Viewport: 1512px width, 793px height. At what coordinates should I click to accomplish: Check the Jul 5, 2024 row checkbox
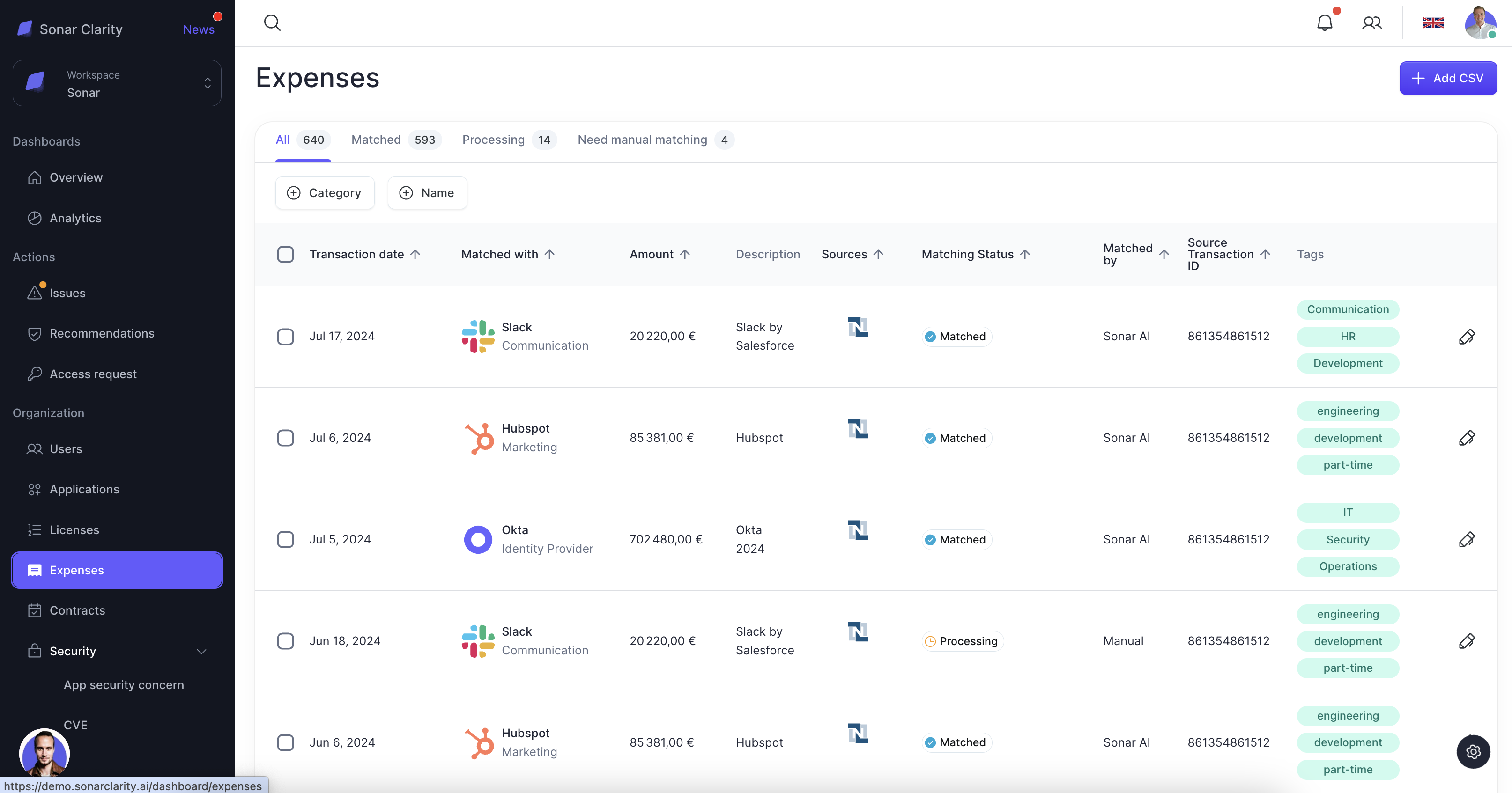click(285, 539)
